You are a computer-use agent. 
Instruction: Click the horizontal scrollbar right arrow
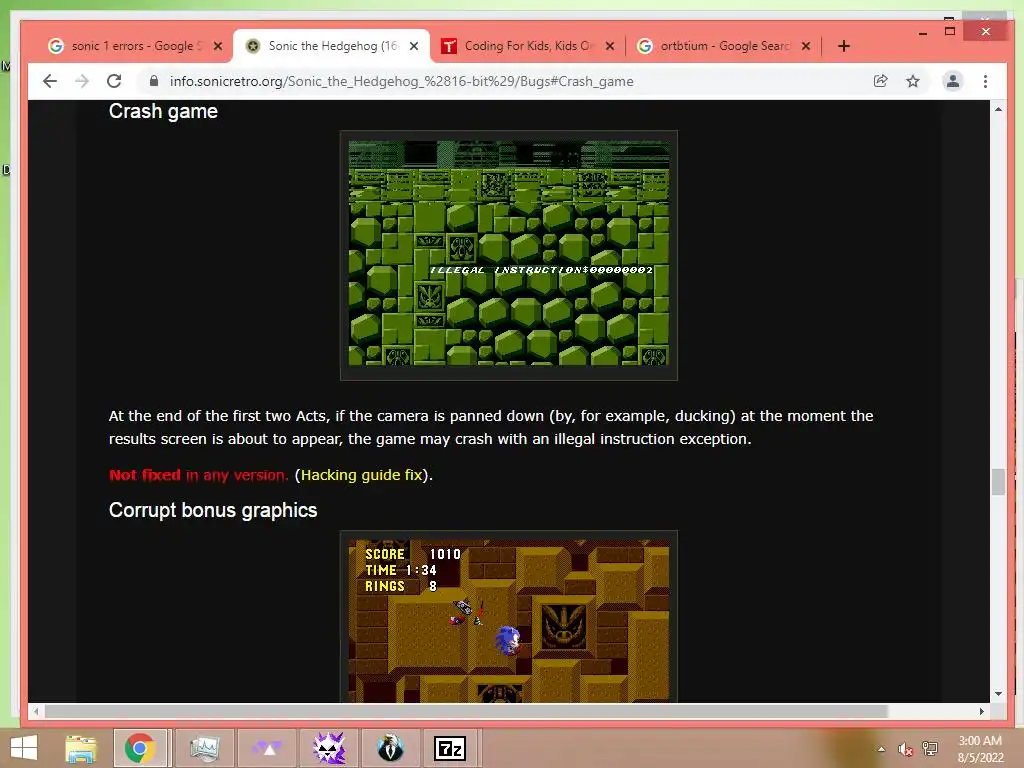coord(981,711)
